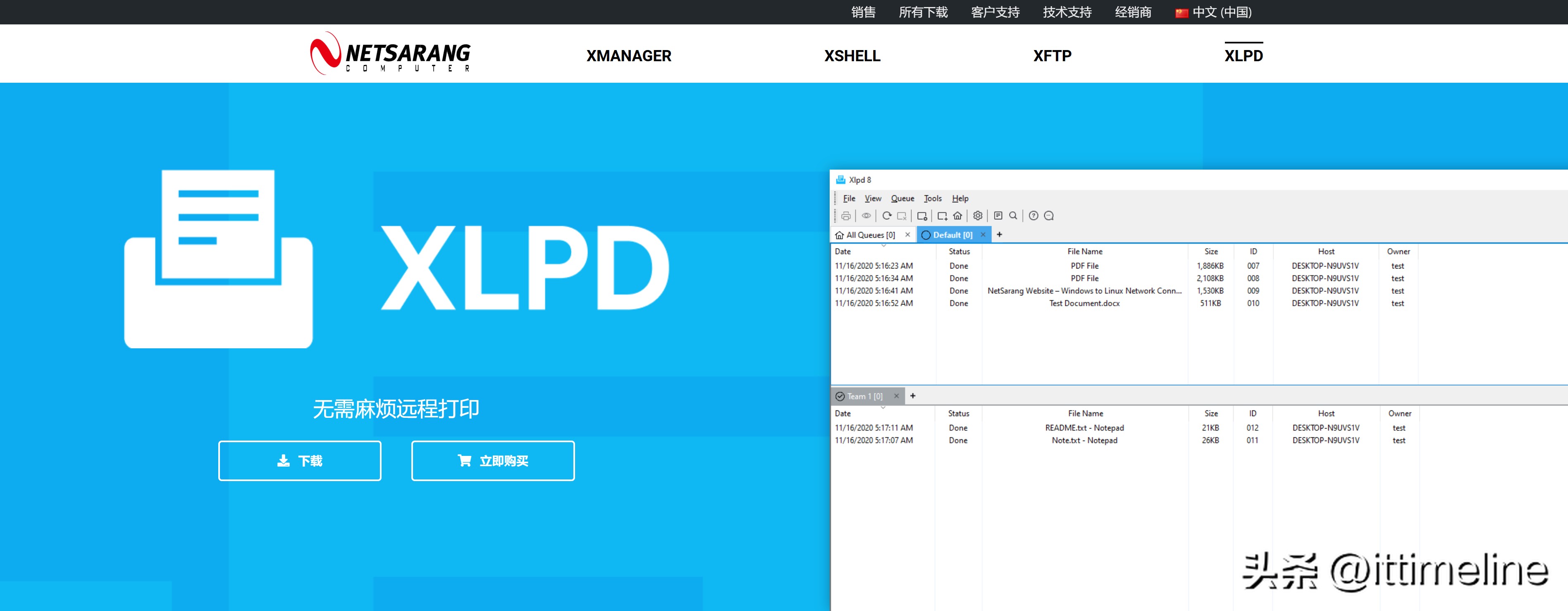The width and height of the screenshot is (1568, 611).
Task: Click the refresh arrow toolbar icon
Action: 887,216
